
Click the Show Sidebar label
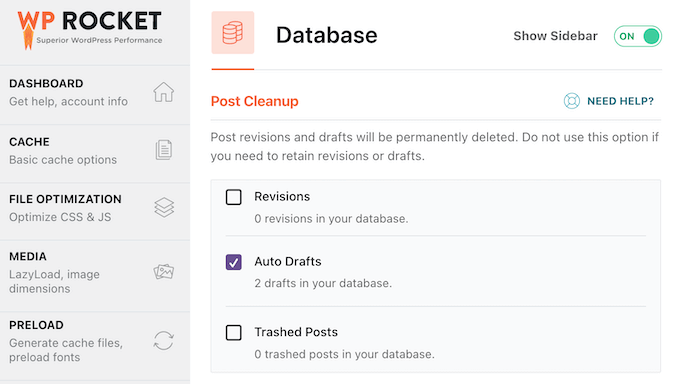[555, 36]
